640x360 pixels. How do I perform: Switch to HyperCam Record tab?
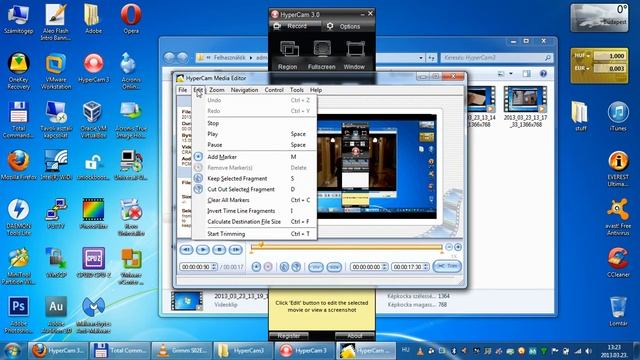pos(296,26)
